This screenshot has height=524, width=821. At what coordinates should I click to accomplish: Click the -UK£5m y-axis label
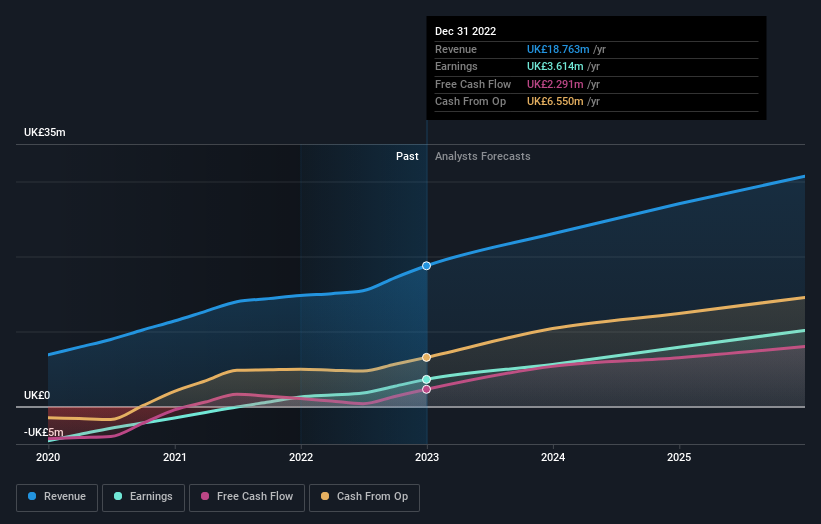click(x=43, y=432)
